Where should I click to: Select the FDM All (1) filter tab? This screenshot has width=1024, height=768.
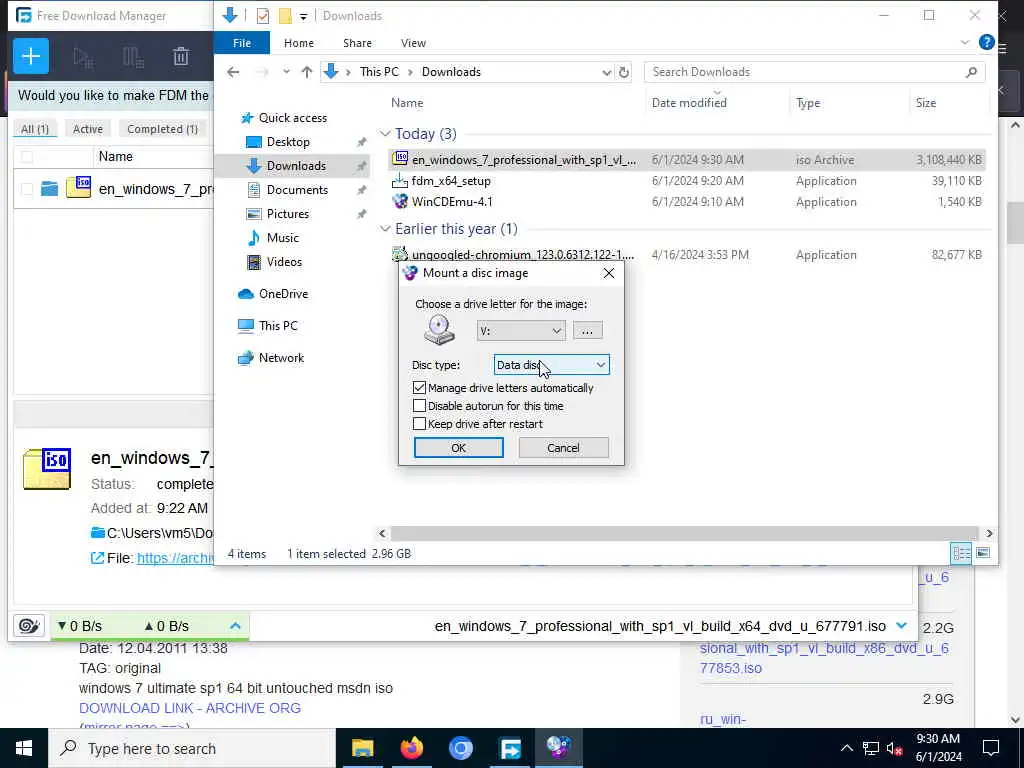pyautogui.click(x=35, y=129)
